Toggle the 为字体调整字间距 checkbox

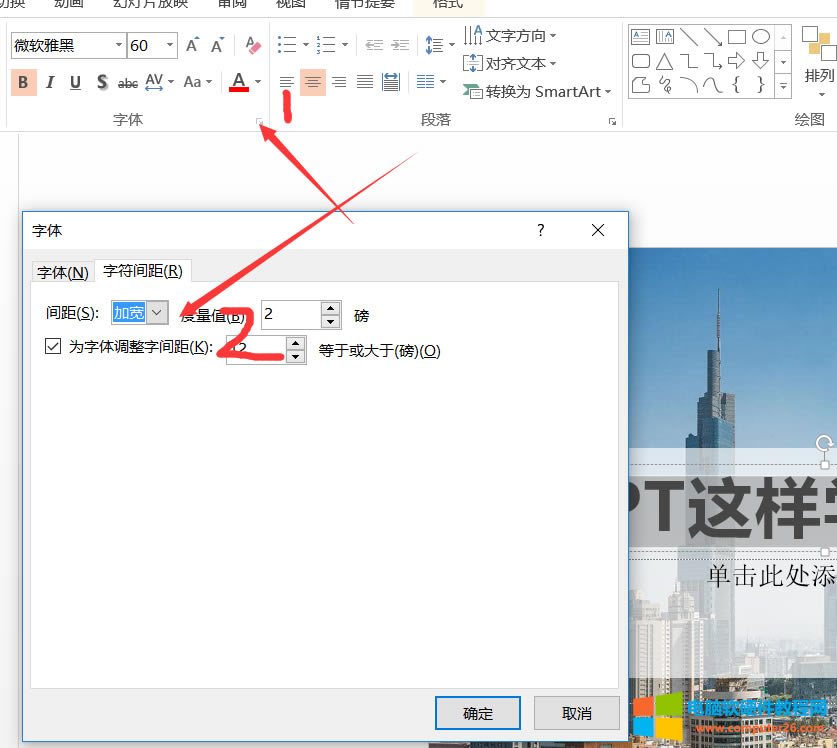tap(52, 346)
